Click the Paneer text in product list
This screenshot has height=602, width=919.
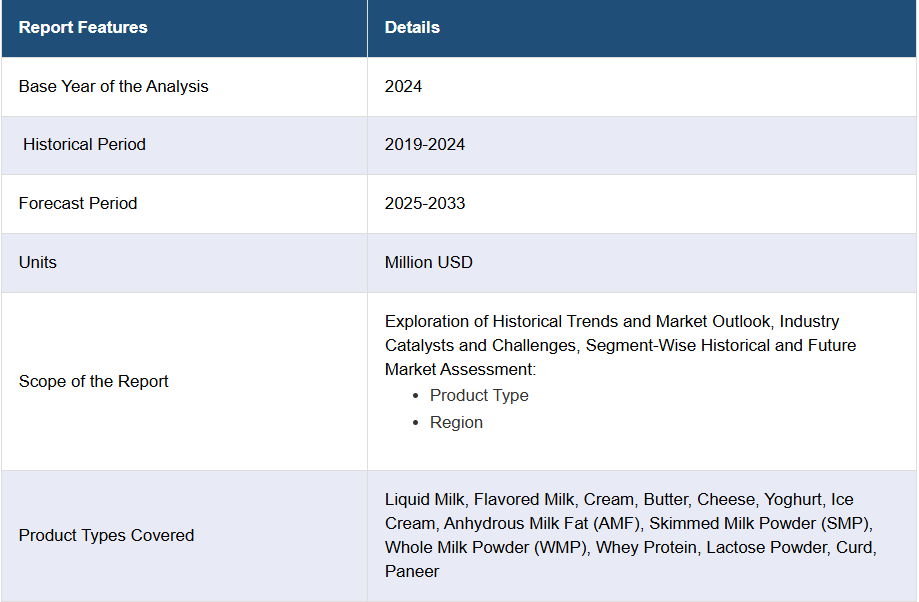411,571
